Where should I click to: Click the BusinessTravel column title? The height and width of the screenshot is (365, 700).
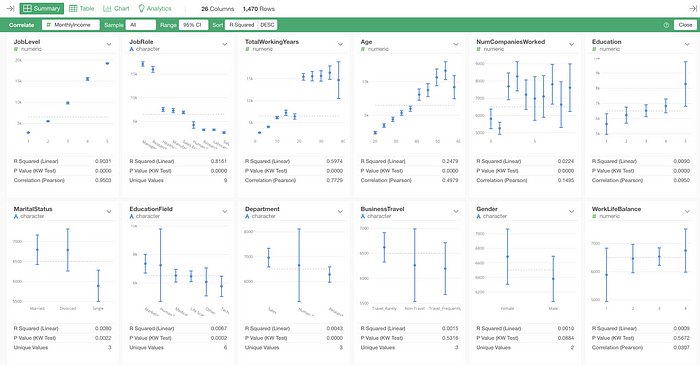click(x=382, y=209)
